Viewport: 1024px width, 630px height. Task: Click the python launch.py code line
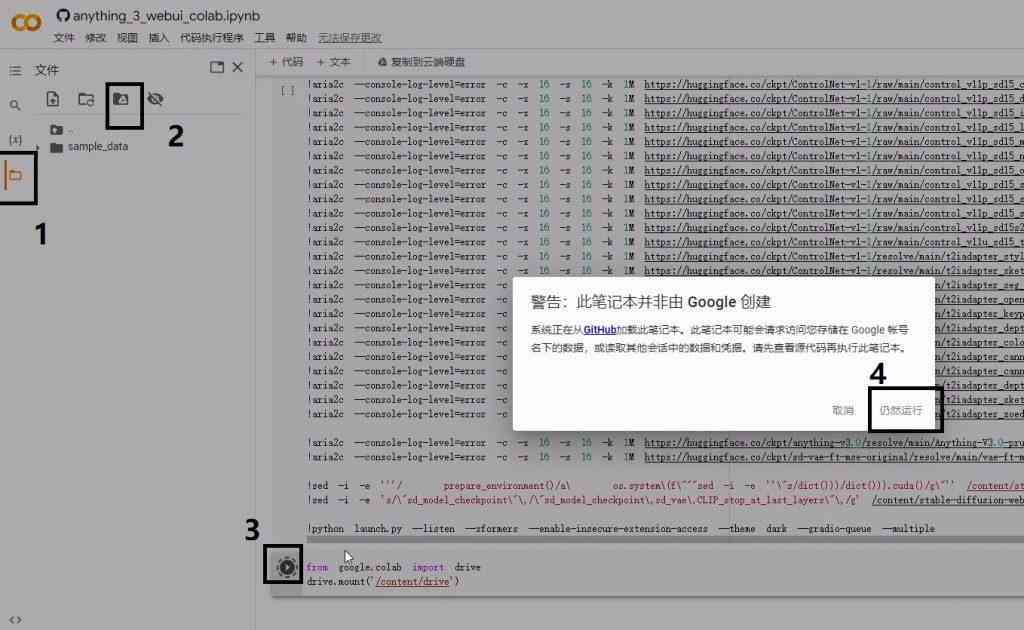coord(620,529)
